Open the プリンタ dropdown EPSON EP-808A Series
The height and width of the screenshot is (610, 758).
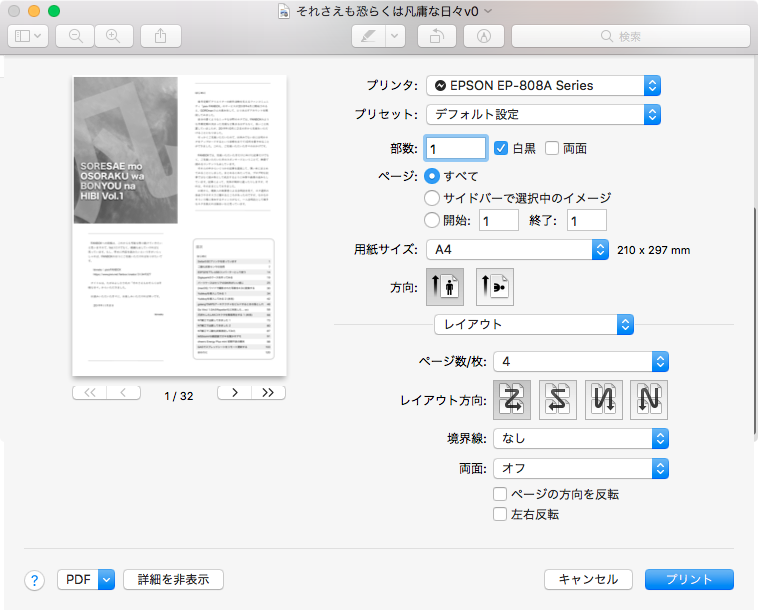click(x=543, y=86)
